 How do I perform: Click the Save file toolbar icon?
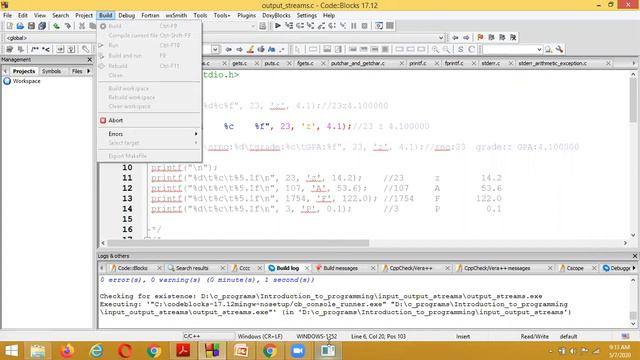(x=31, y=26)
